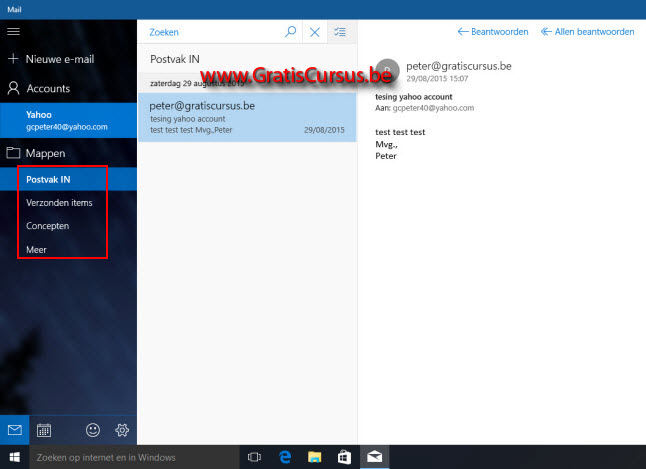Click the Mail app taskbar icon
The image size is (646, 469).
pos(374,457)
